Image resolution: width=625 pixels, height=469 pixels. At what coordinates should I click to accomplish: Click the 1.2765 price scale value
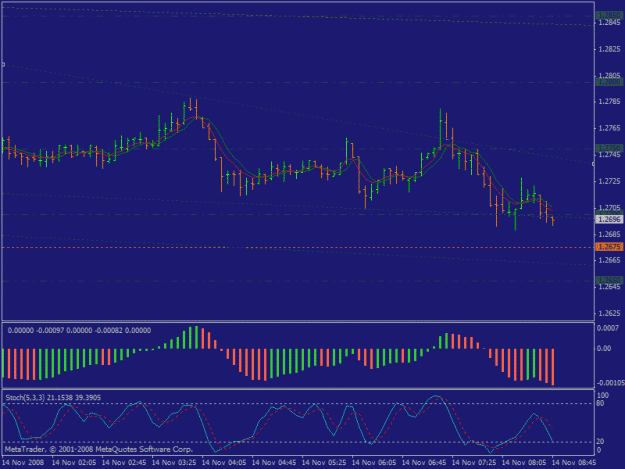[609, 128]
